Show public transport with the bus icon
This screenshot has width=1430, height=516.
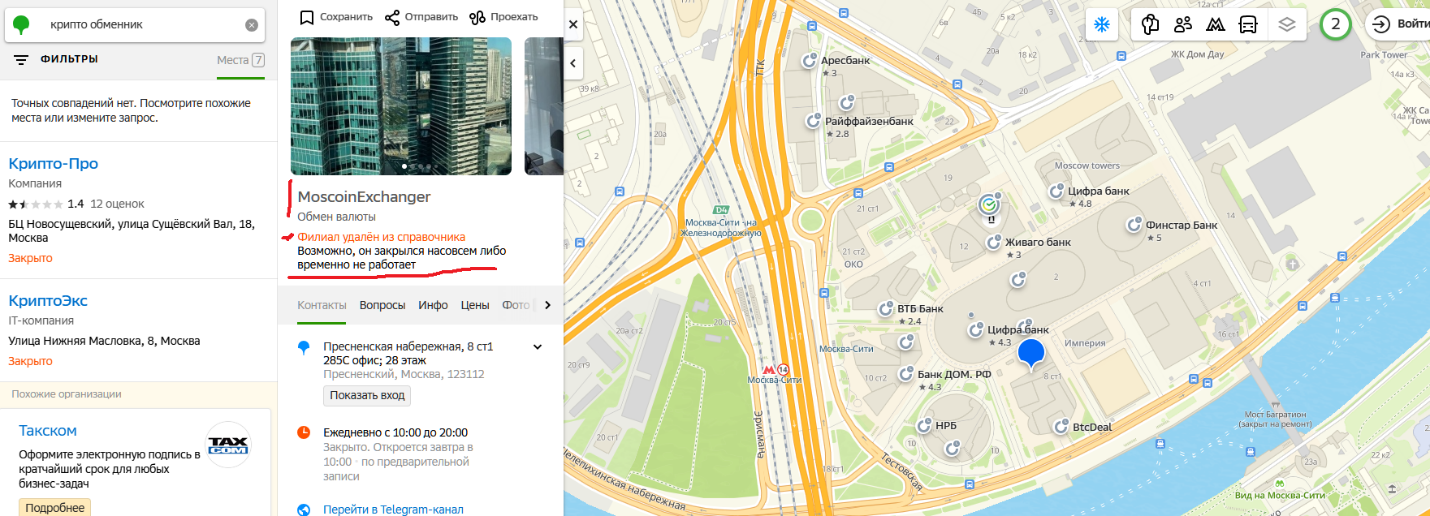1248,24
